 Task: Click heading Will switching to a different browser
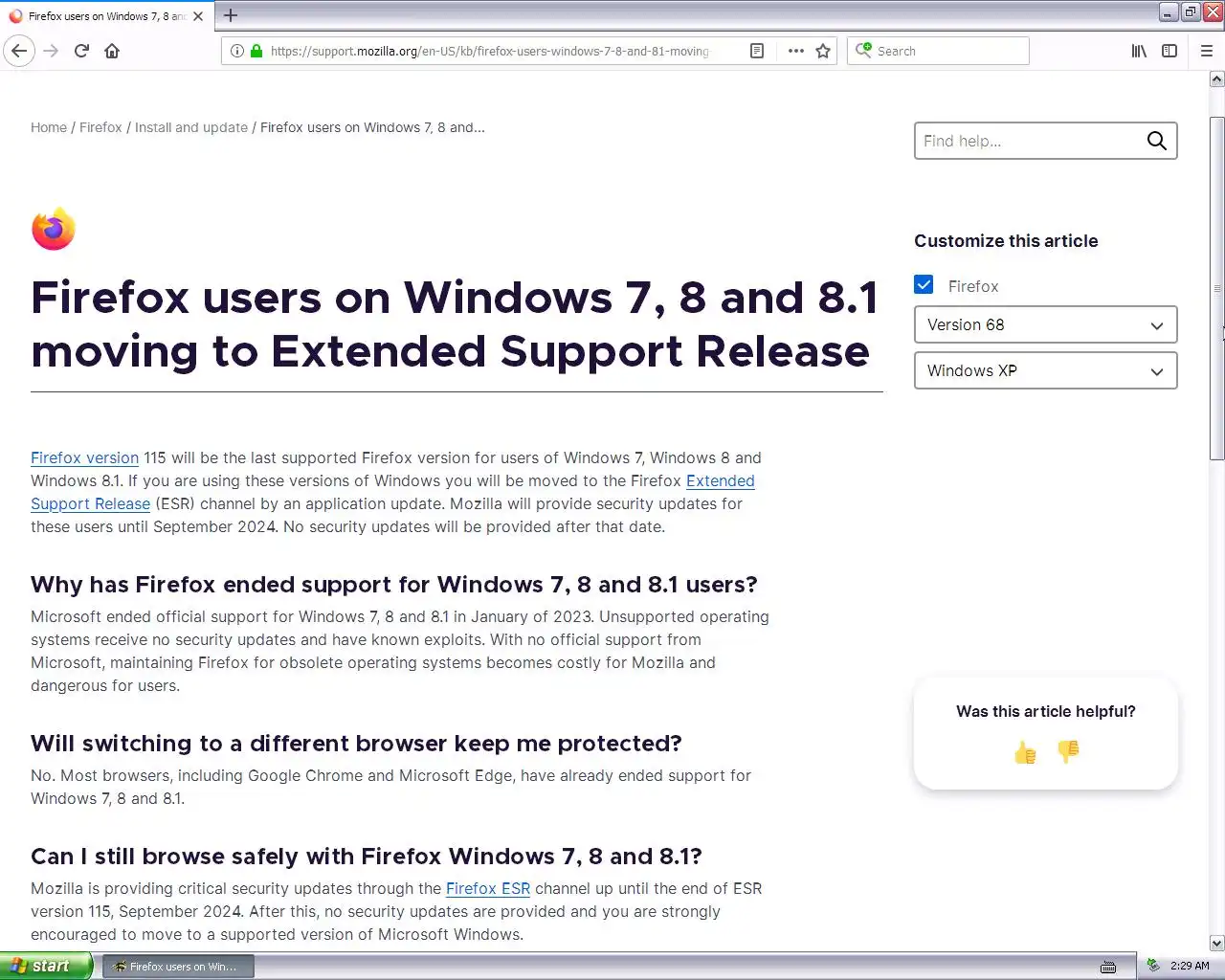[x=356, y=744]
